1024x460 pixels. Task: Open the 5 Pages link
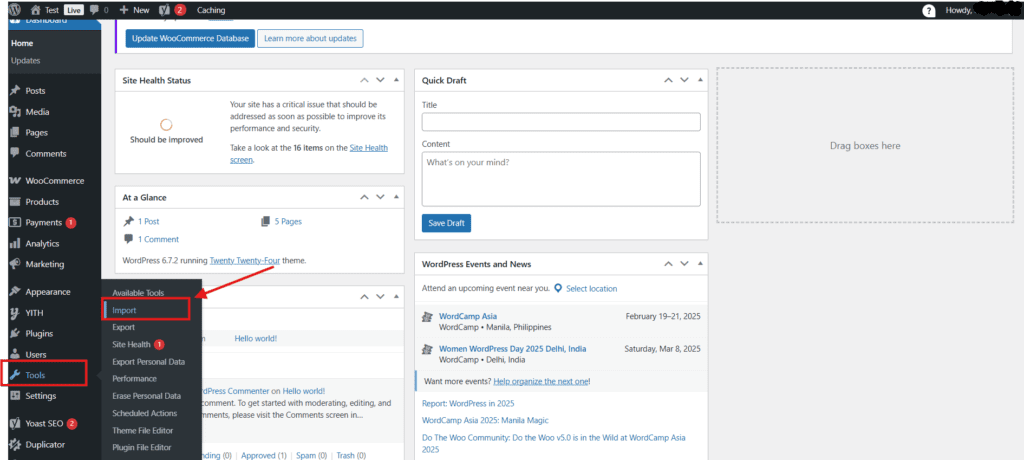tap(288, 222)
